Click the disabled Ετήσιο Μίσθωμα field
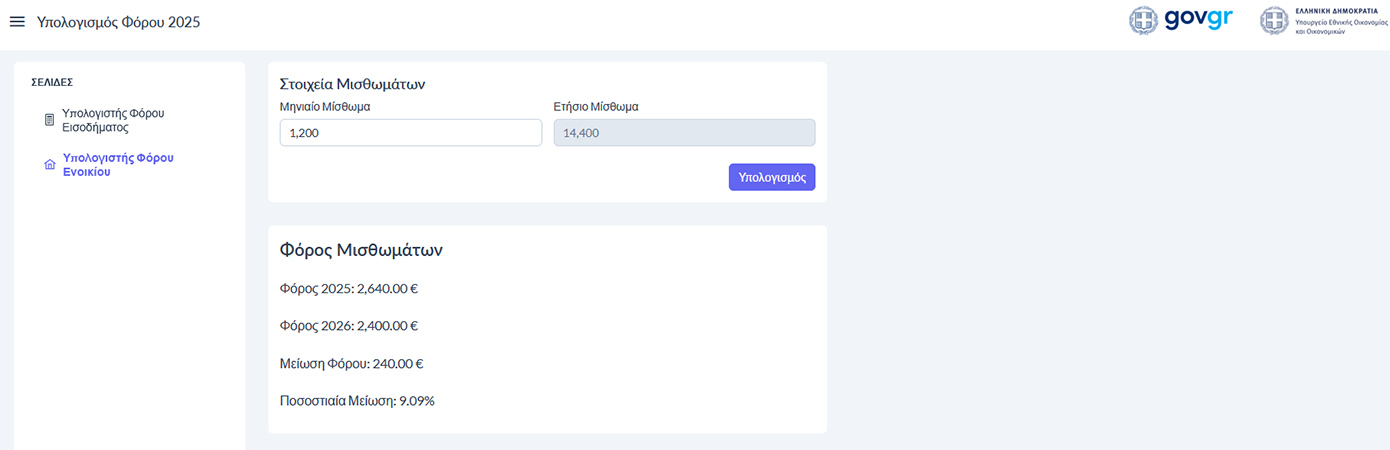 click(x=684, y=133)
